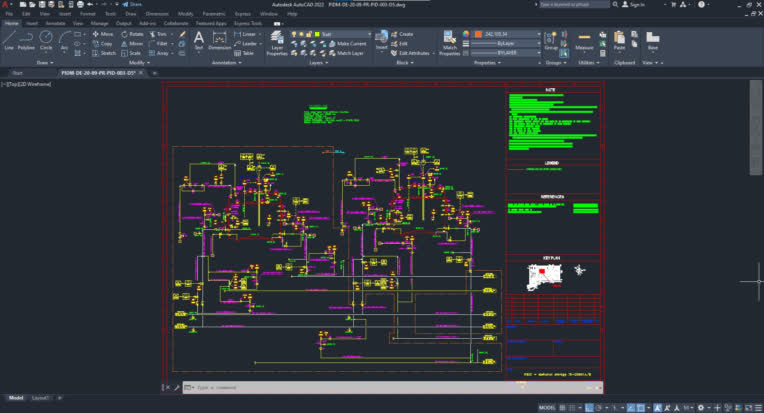Click the Match Properties tool
Image resolution: width=764 pixels, height=413 pixels.
(x=449, y=42)
